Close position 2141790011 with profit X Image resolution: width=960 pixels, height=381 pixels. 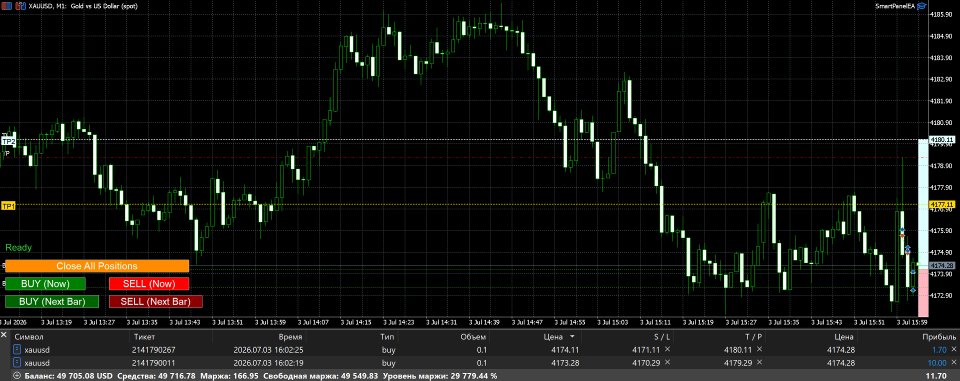[x=953, y=363]
